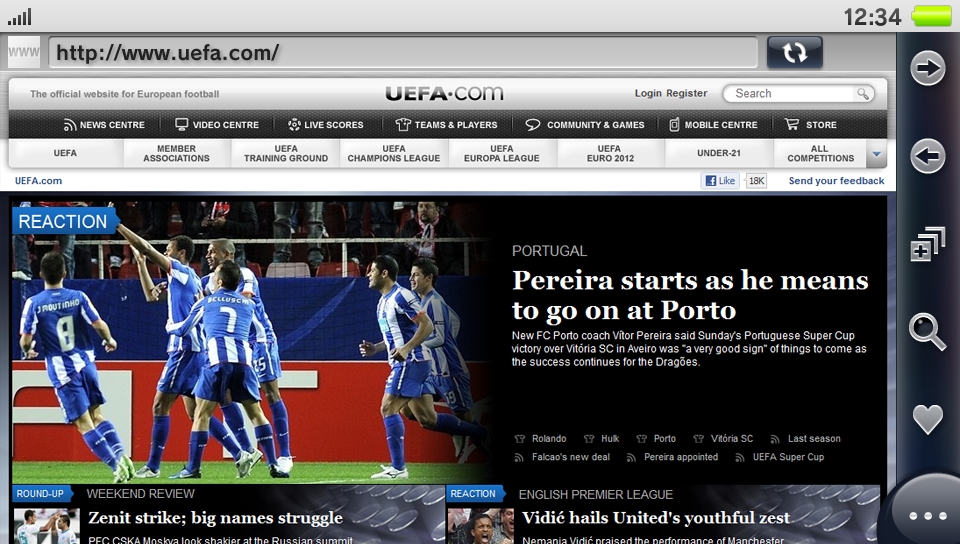Open bookmarks with the heart icon
The image size is (960, 544).
[927, 419]
